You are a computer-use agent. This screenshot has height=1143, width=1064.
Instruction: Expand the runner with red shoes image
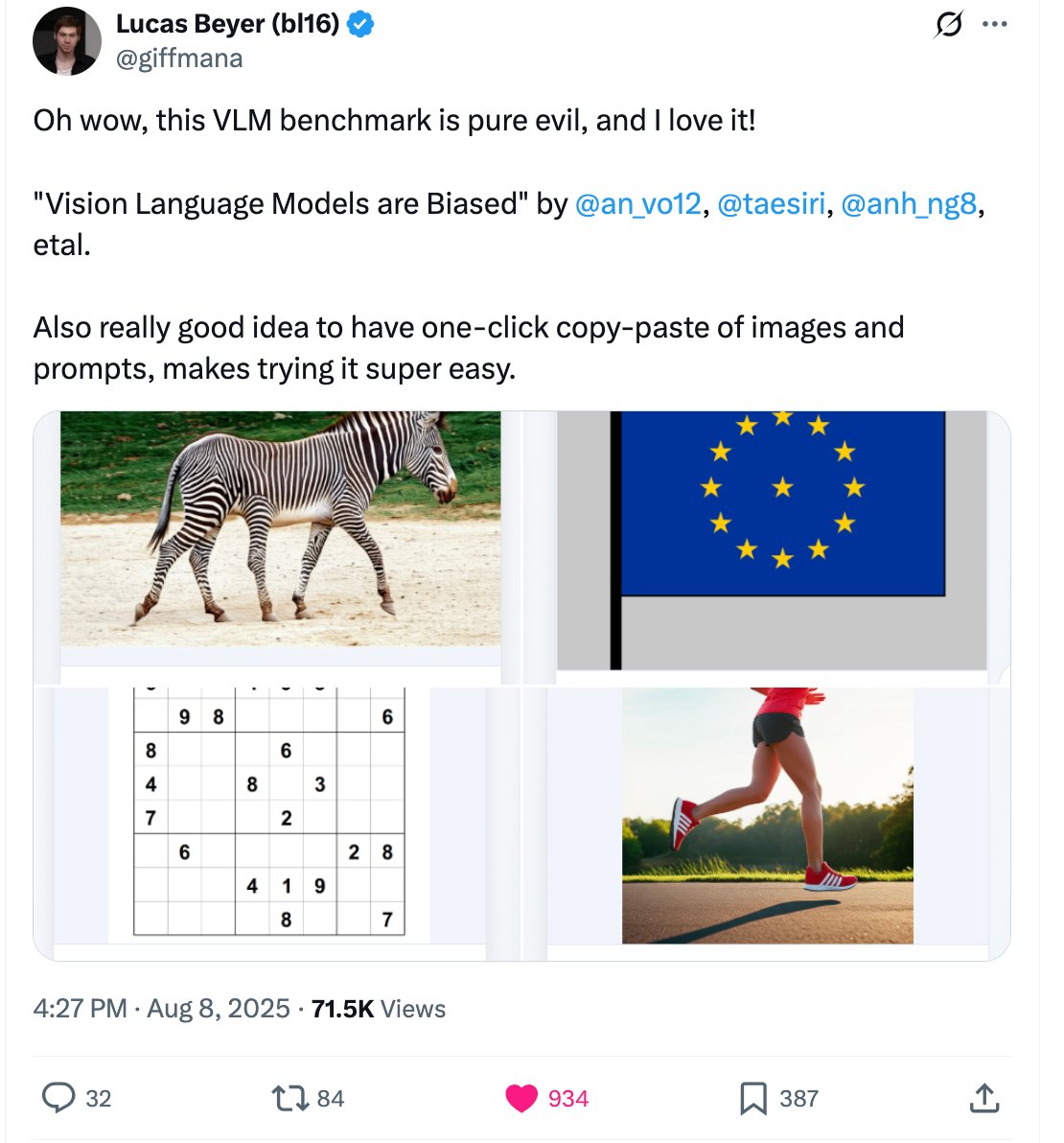pyautogui.click(x=767, y=815)
